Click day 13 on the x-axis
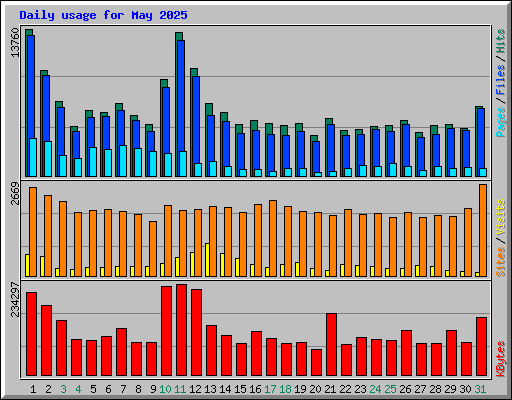 pyautogui.click(x=210, y=389)
